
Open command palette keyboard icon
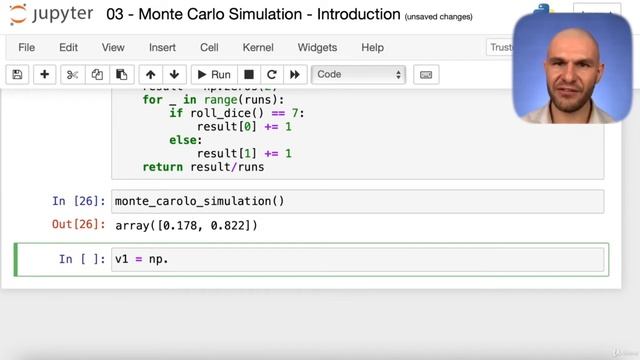pos(426,75)
